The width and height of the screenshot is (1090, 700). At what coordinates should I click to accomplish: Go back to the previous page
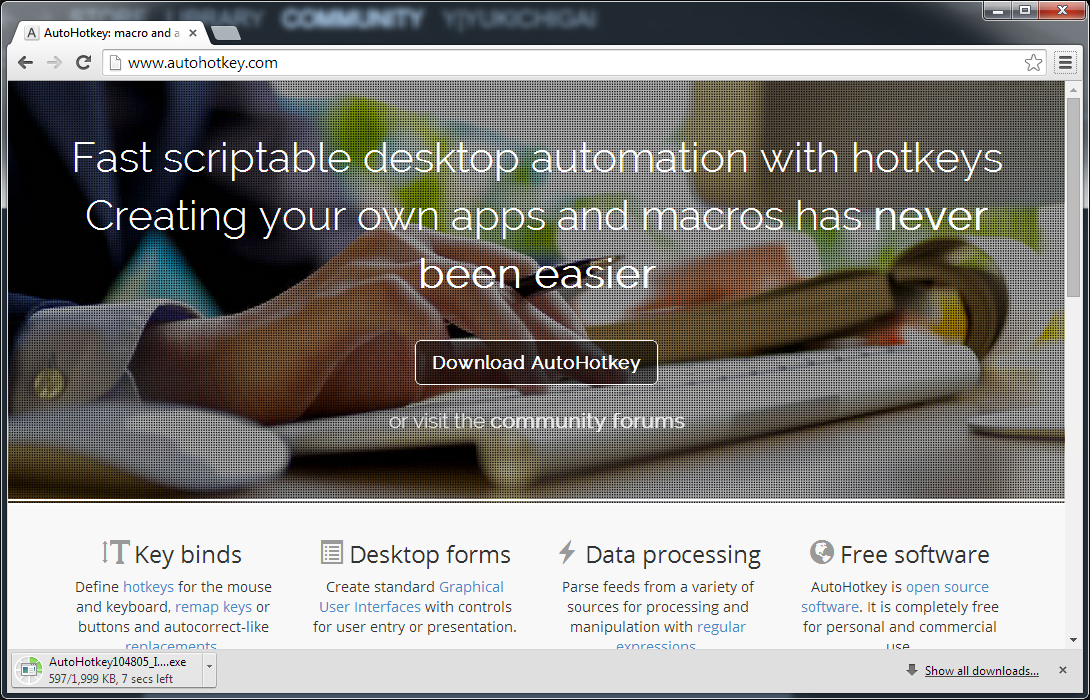(26, 63)
